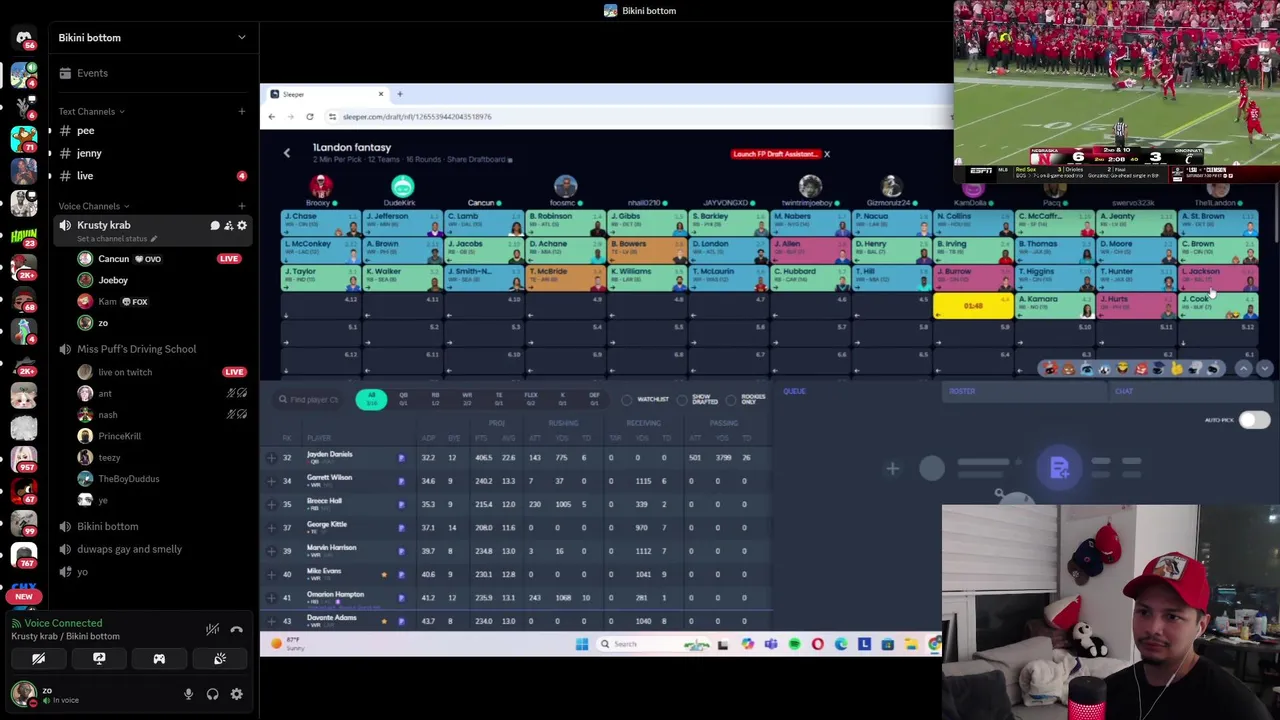
Task: Launch FP Draft Assistant button
Action: pos(775,154)
